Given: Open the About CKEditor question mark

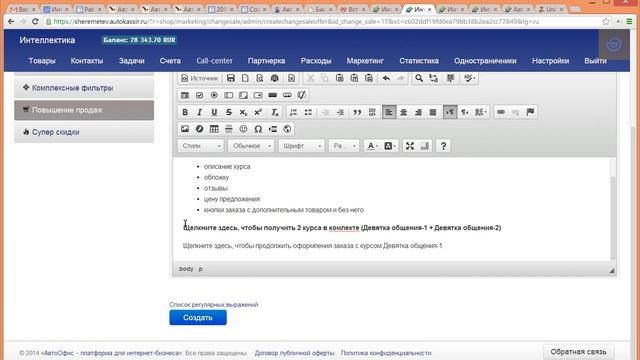Looking at the screenshot, I should [x=443, y=146].
